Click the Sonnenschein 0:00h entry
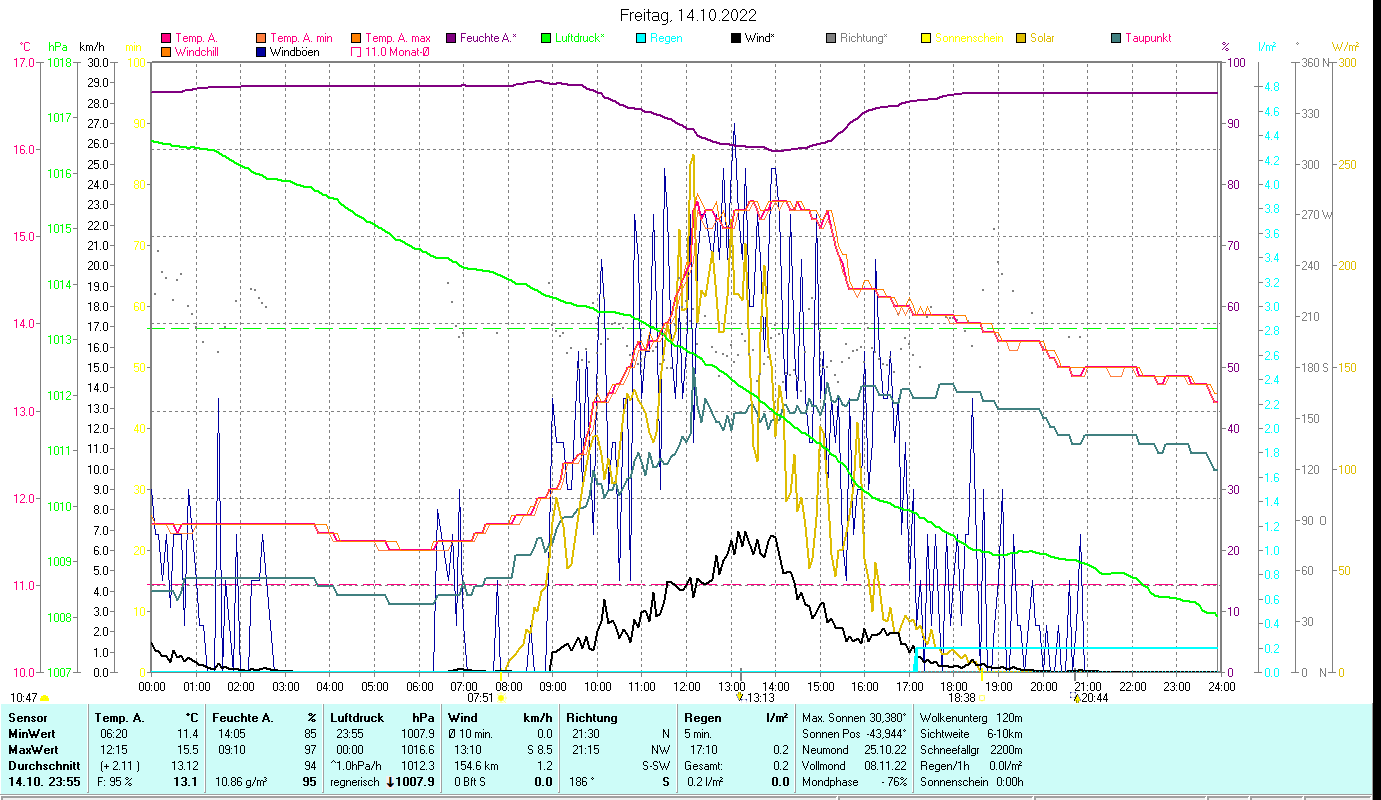Image resolution: width=1381 pixels, height=800 pixels. click(971, 782)
